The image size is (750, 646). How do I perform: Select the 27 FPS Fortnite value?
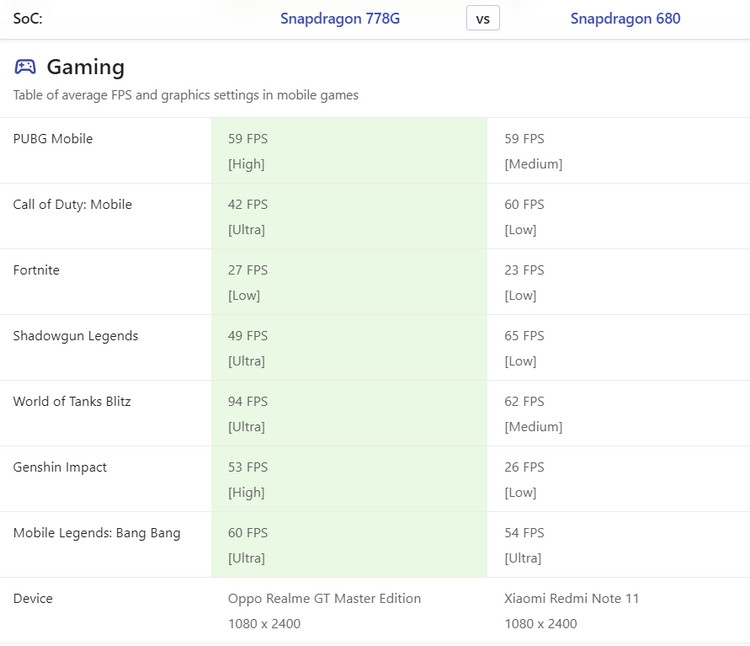coord(248,270)
